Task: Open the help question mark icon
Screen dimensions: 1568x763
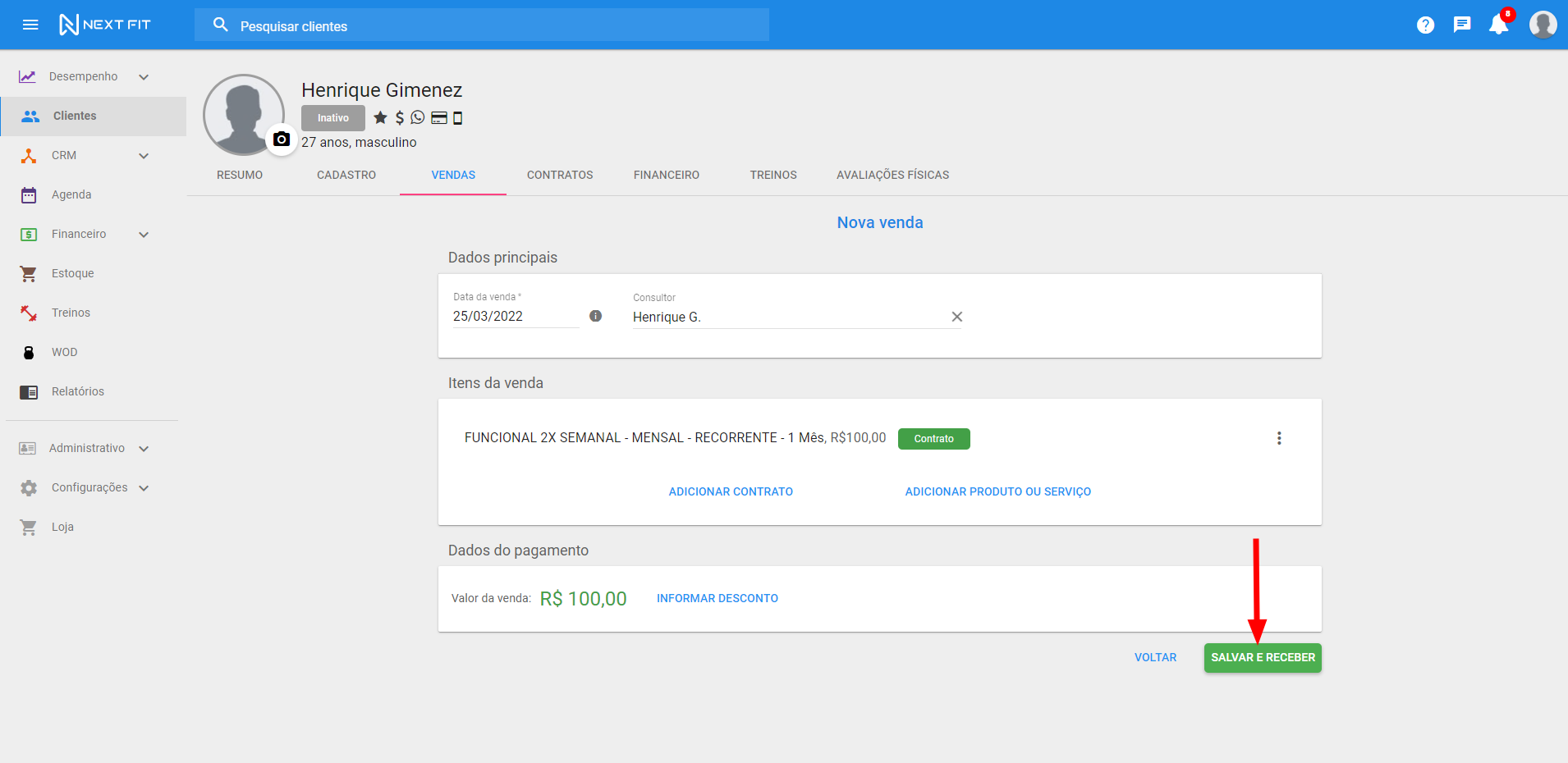Action: click(1425, 25)
